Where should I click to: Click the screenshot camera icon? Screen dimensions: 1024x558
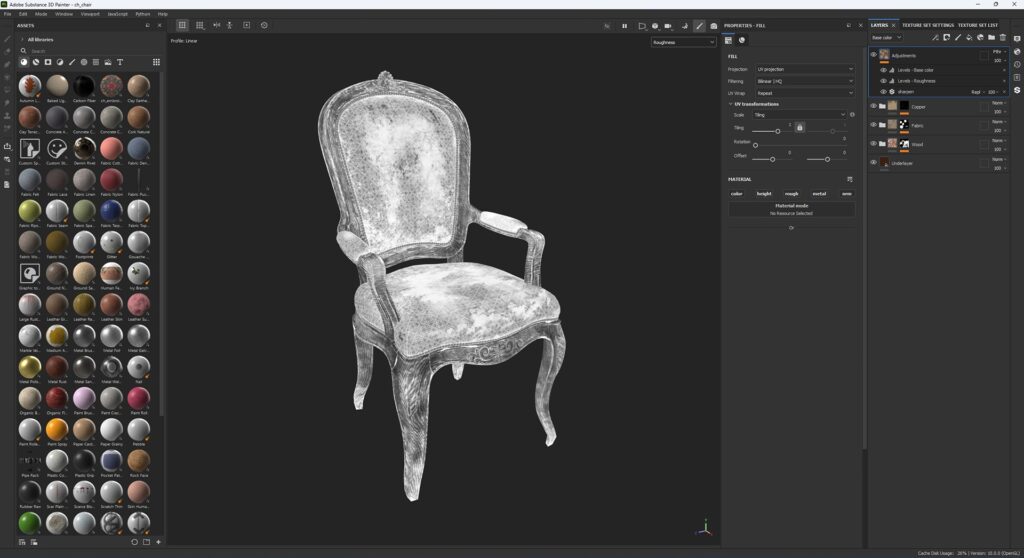coord(714,26)
